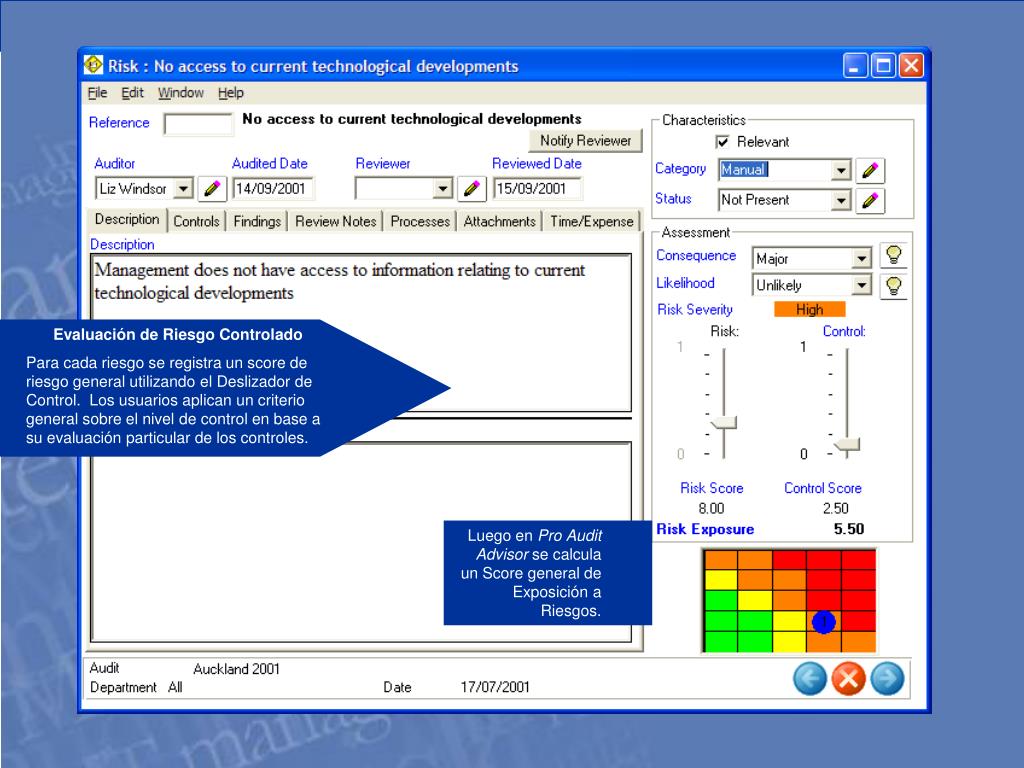This screenshot has height=768, width=1024.
Task: Click the pencil edit icon next to Auditor
Action: click(x=212, y=189)
